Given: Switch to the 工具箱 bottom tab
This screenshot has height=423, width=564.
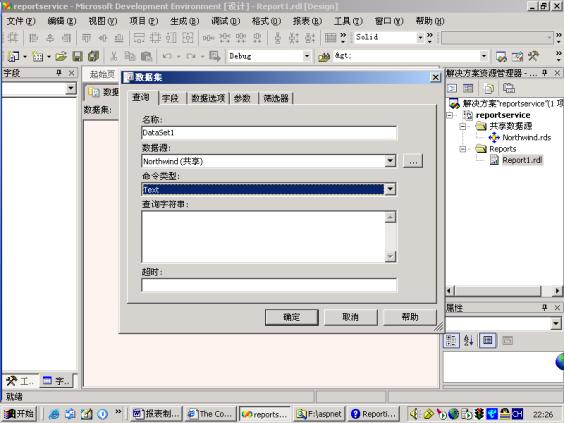Looking at the screenshot, I should 20,381.
